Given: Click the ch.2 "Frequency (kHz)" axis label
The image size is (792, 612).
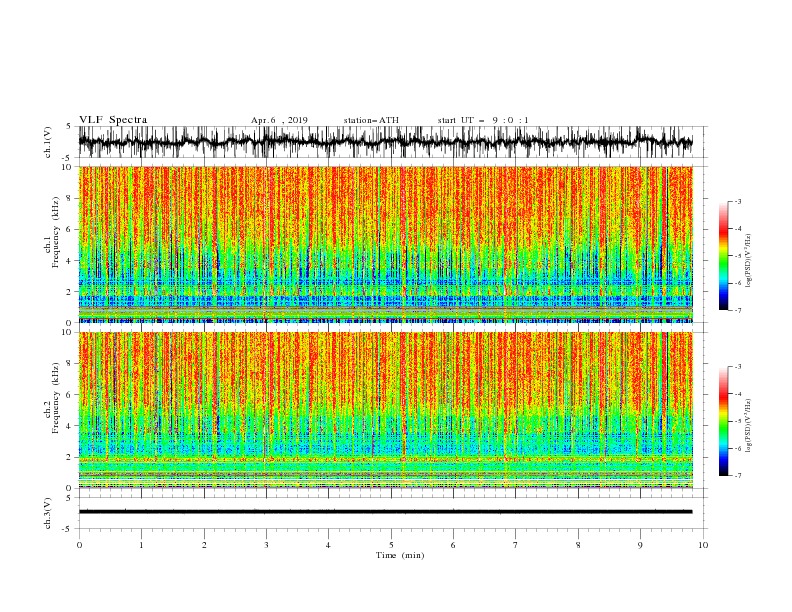Looking at the screenshot, I should point(56,398).
